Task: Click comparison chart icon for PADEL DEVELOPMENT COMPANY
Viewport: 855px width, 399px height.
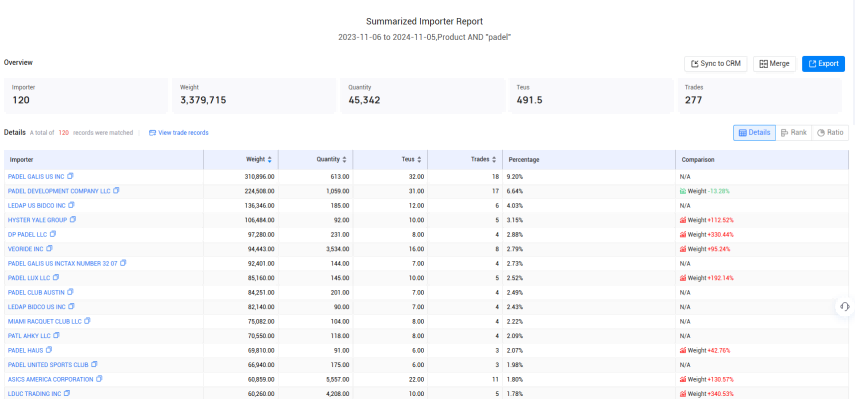Action: (683, 191)
